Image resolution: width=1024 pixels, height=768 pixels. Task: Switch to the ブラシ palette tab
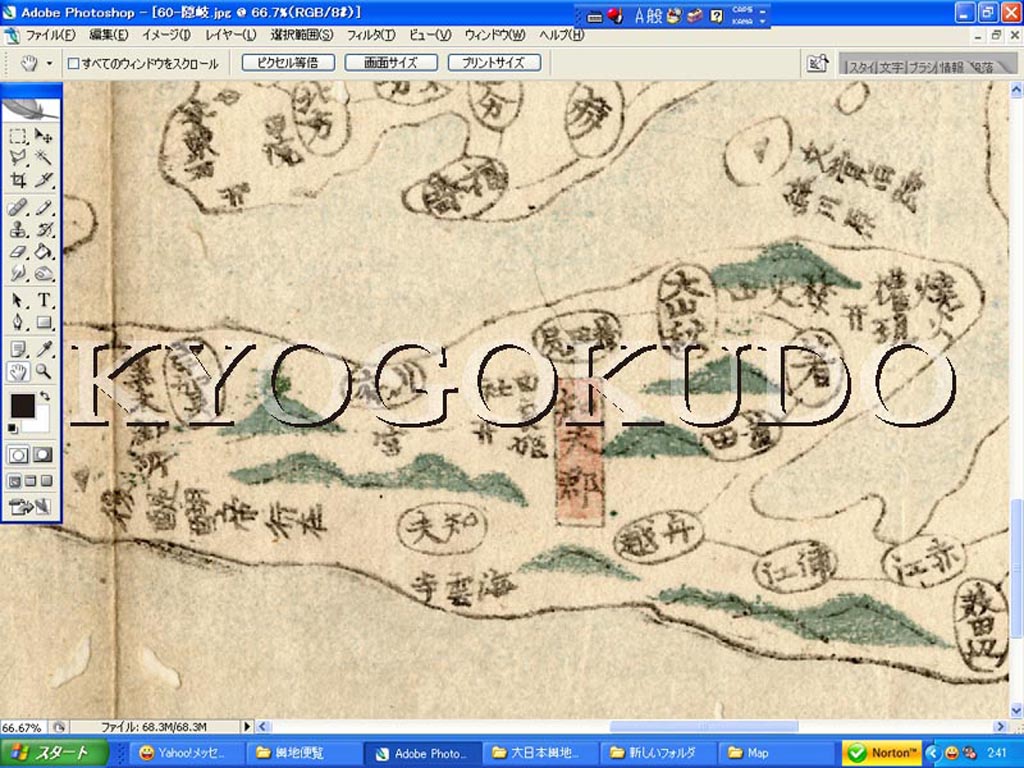921,67
